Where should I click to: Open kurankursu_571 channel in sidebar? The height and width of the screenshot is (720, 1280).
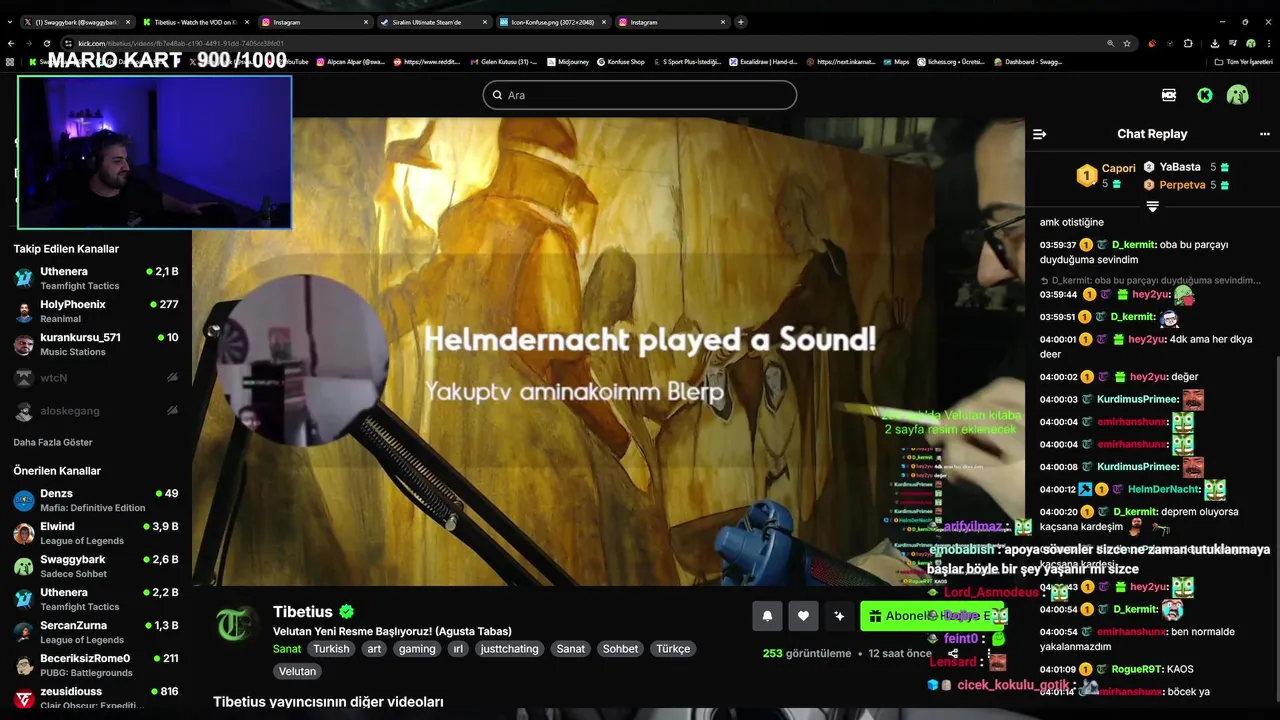click(96, 344)
